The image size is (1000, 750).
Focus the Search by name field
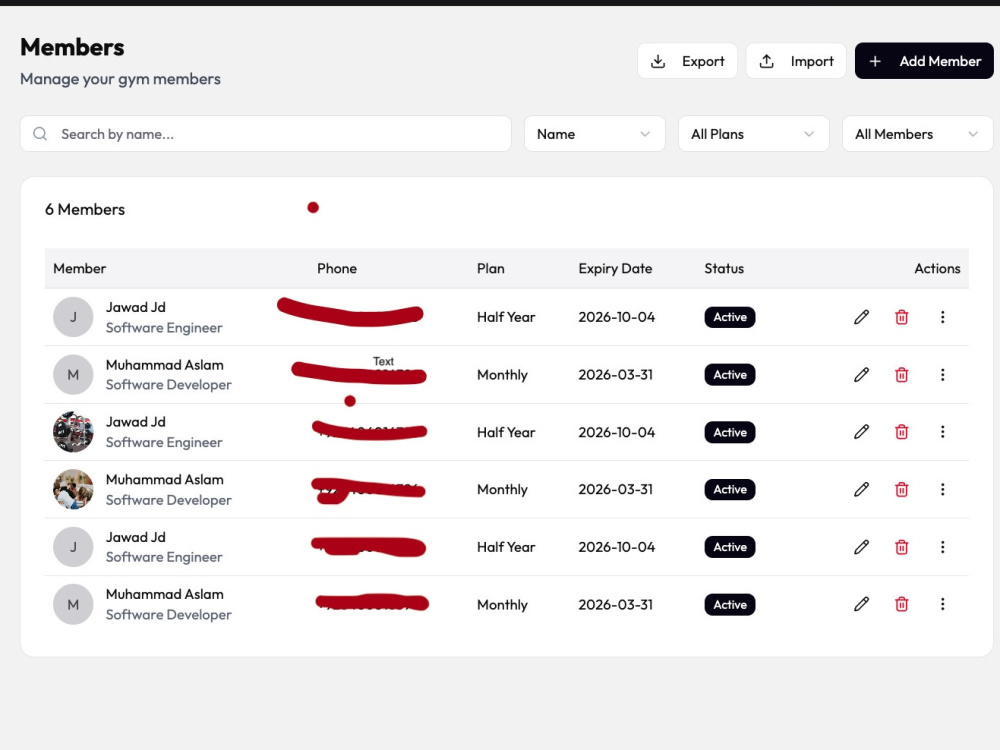(265, 134)
